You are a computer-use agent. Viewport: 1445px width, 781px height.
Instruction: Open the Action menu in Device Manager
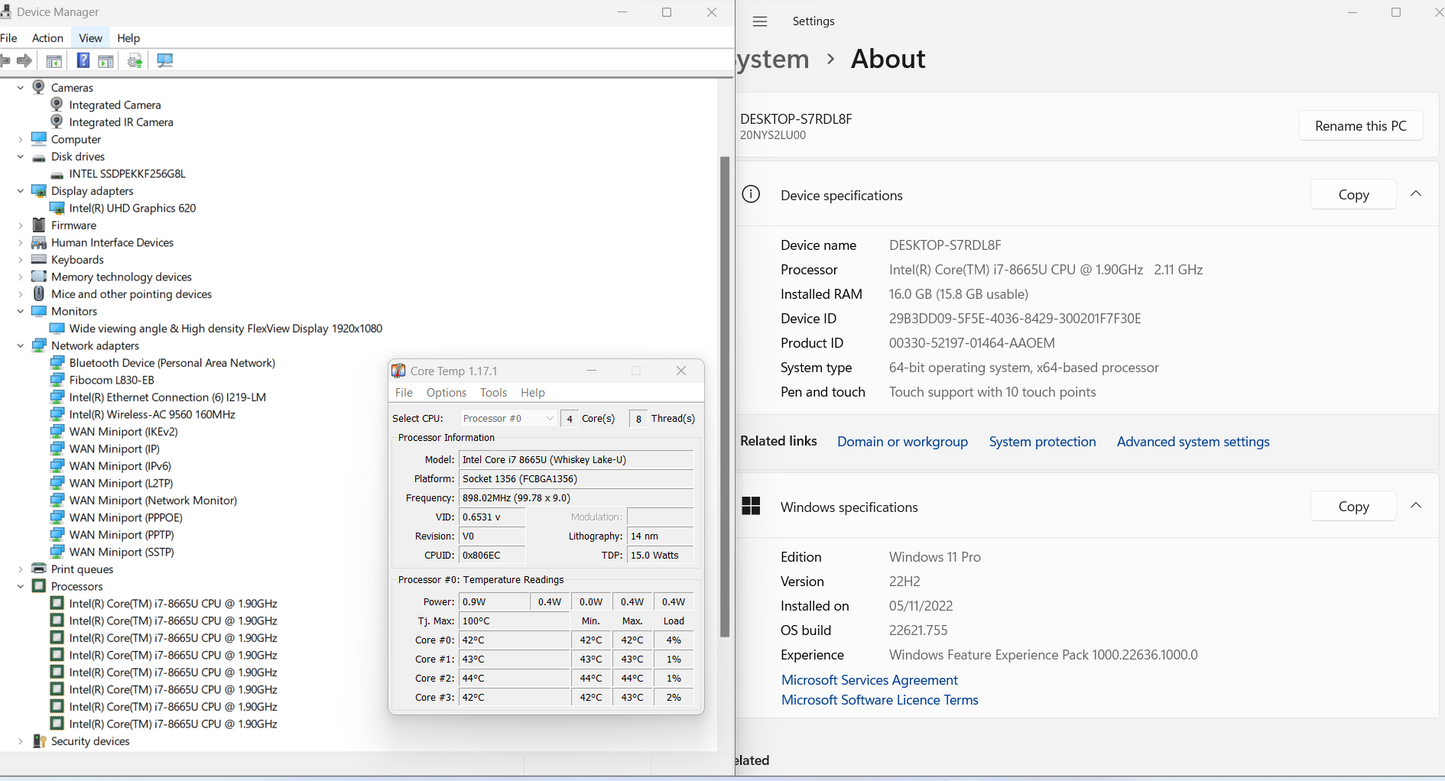tap(47, 38)
